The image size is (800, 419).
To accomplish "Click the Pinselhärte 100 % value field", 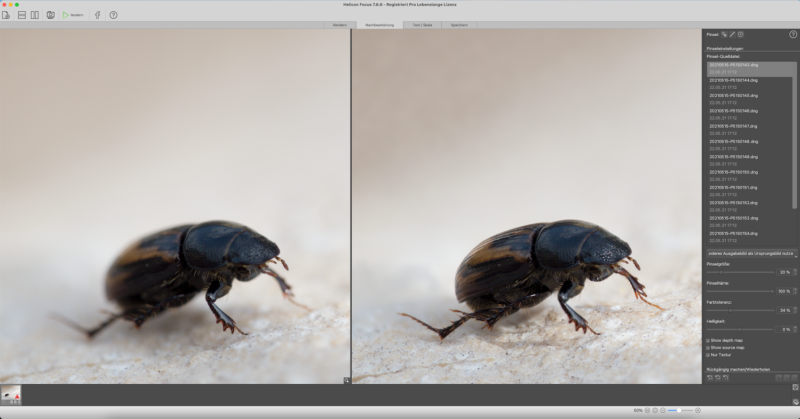I will (x=784, y=291).
